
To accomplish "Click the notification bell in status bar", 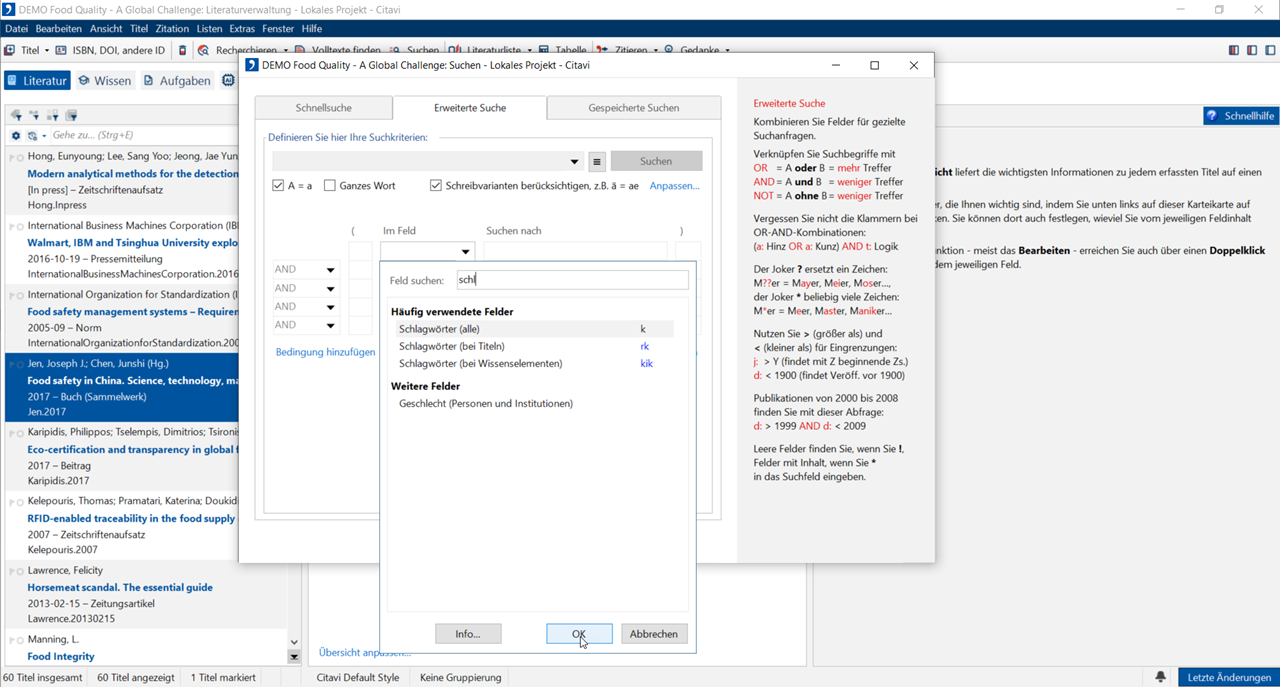I will (x=1160, y=677).
